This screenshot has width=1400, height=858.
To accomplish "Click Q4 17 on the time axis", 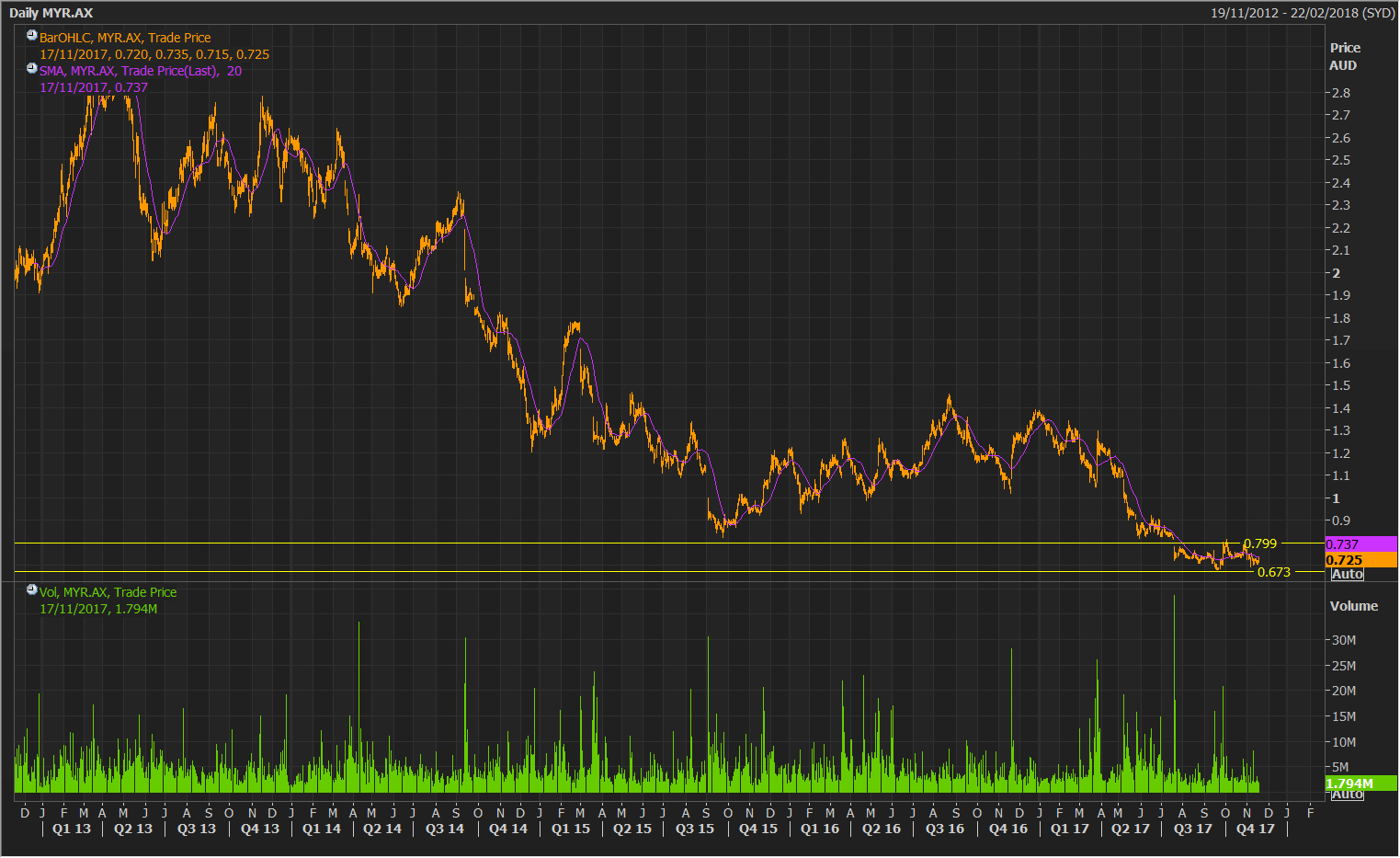I will 1256,829.
